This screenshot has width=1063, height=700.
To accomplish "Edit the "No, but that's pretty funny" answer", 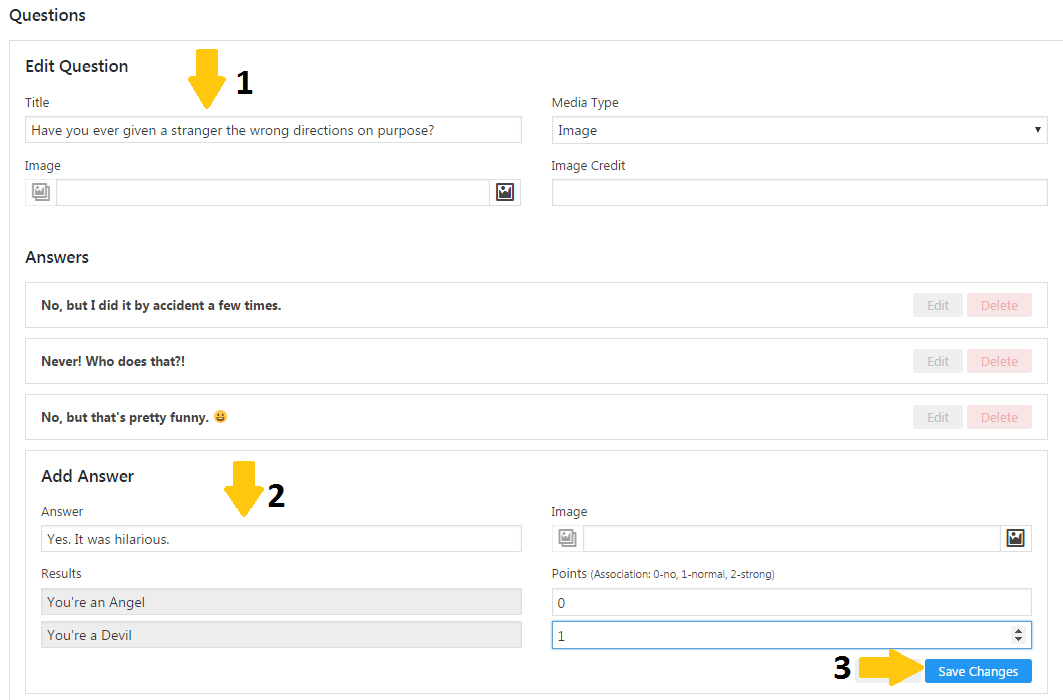I will click(x=937, y=417).
